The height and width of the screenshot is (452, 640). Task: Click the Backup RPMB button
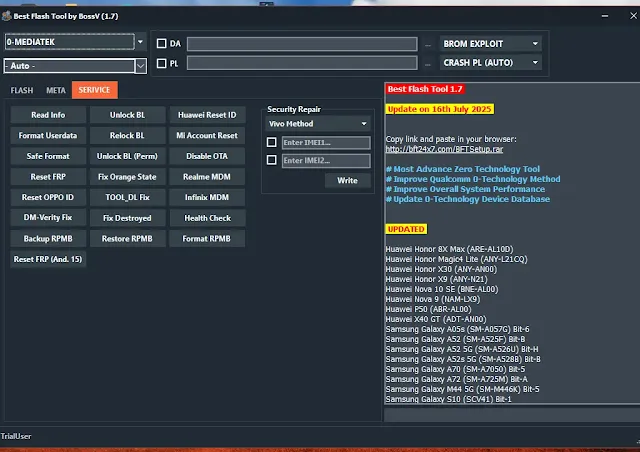(48, 238)
